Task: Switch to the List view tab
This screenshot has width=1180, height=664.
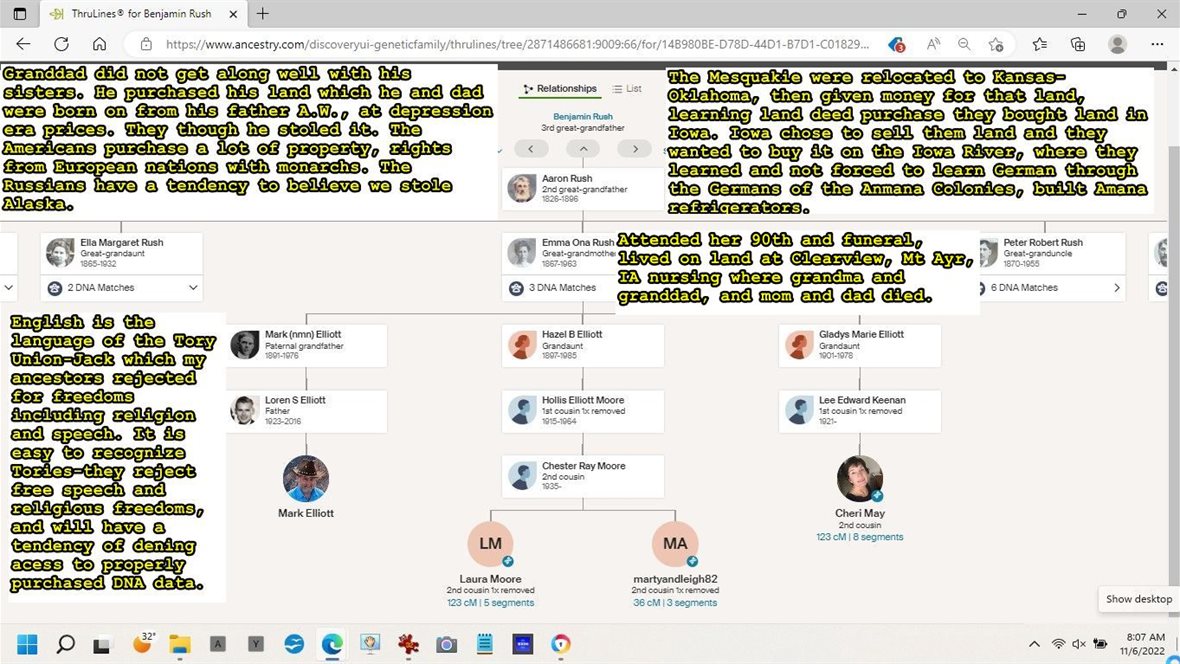Action: [627, 89]
